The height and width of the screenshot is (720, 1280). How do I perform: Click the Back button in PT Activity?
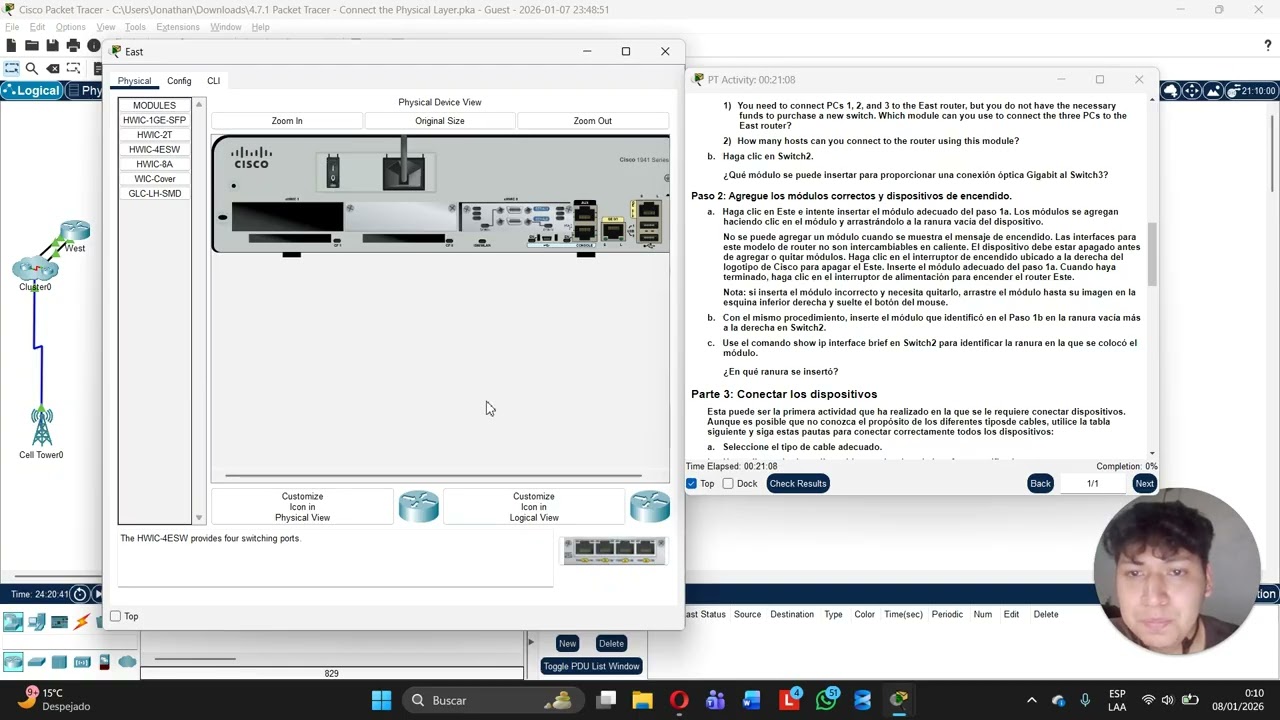(1040, 483)
